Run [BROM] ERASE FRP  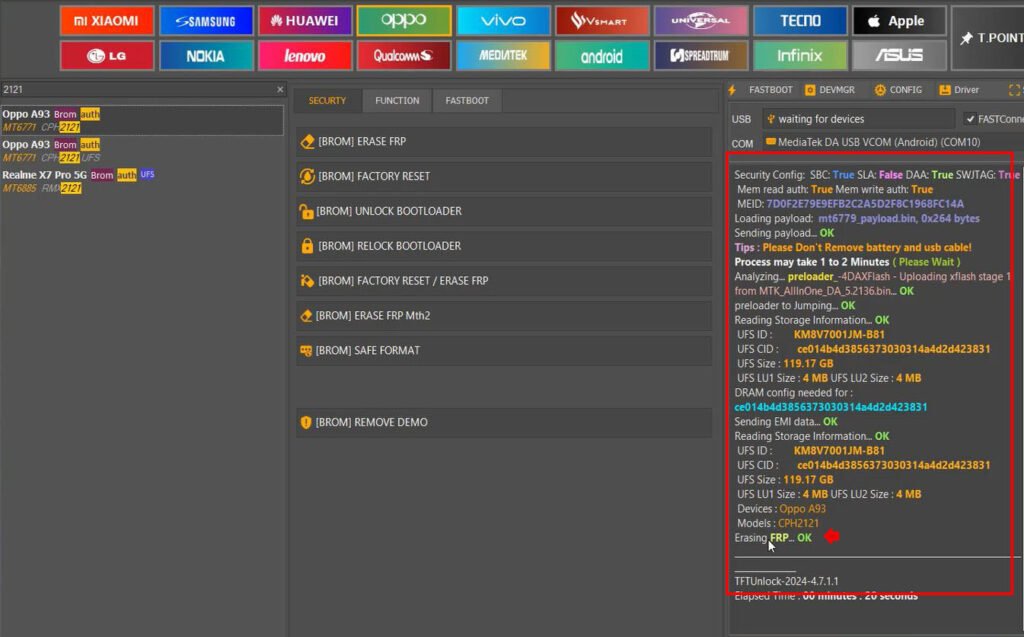[504, 141]
